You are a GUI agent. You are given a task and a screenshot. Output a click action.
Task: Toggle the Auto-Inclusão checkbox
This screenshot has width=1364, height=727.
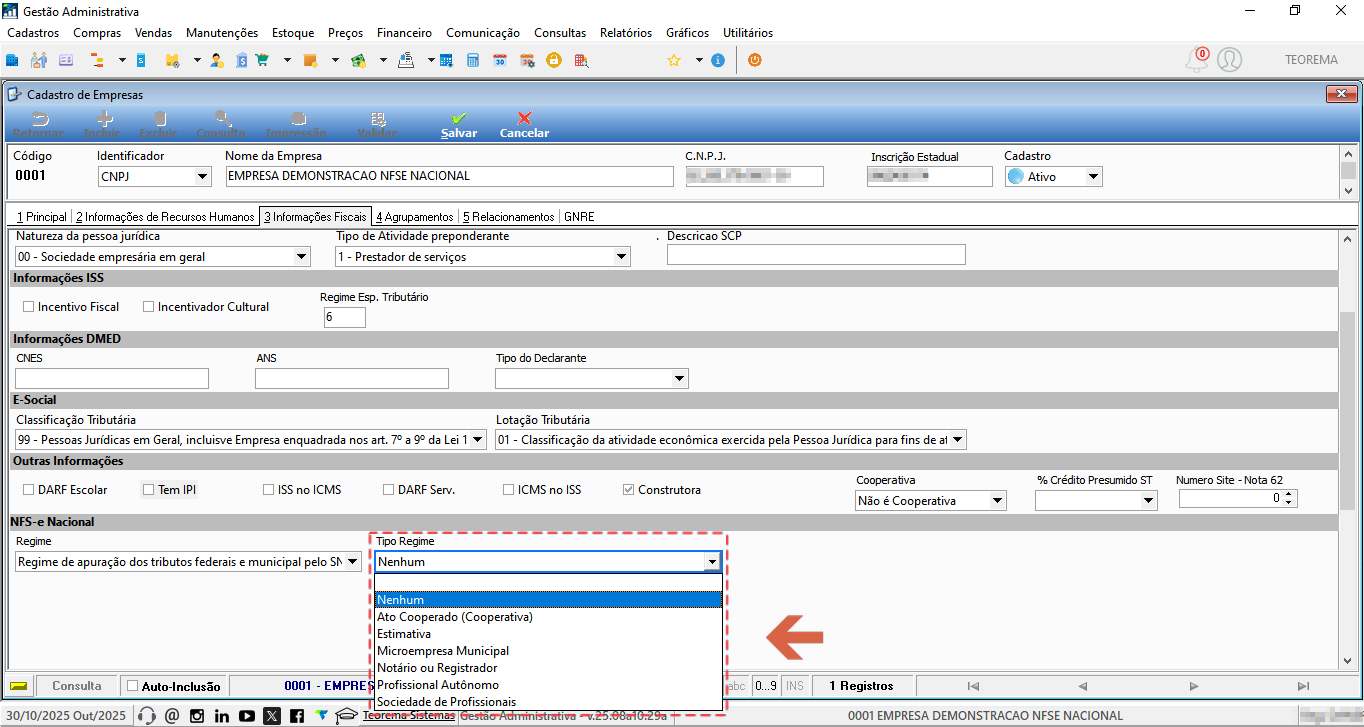[x=132, y=686]
